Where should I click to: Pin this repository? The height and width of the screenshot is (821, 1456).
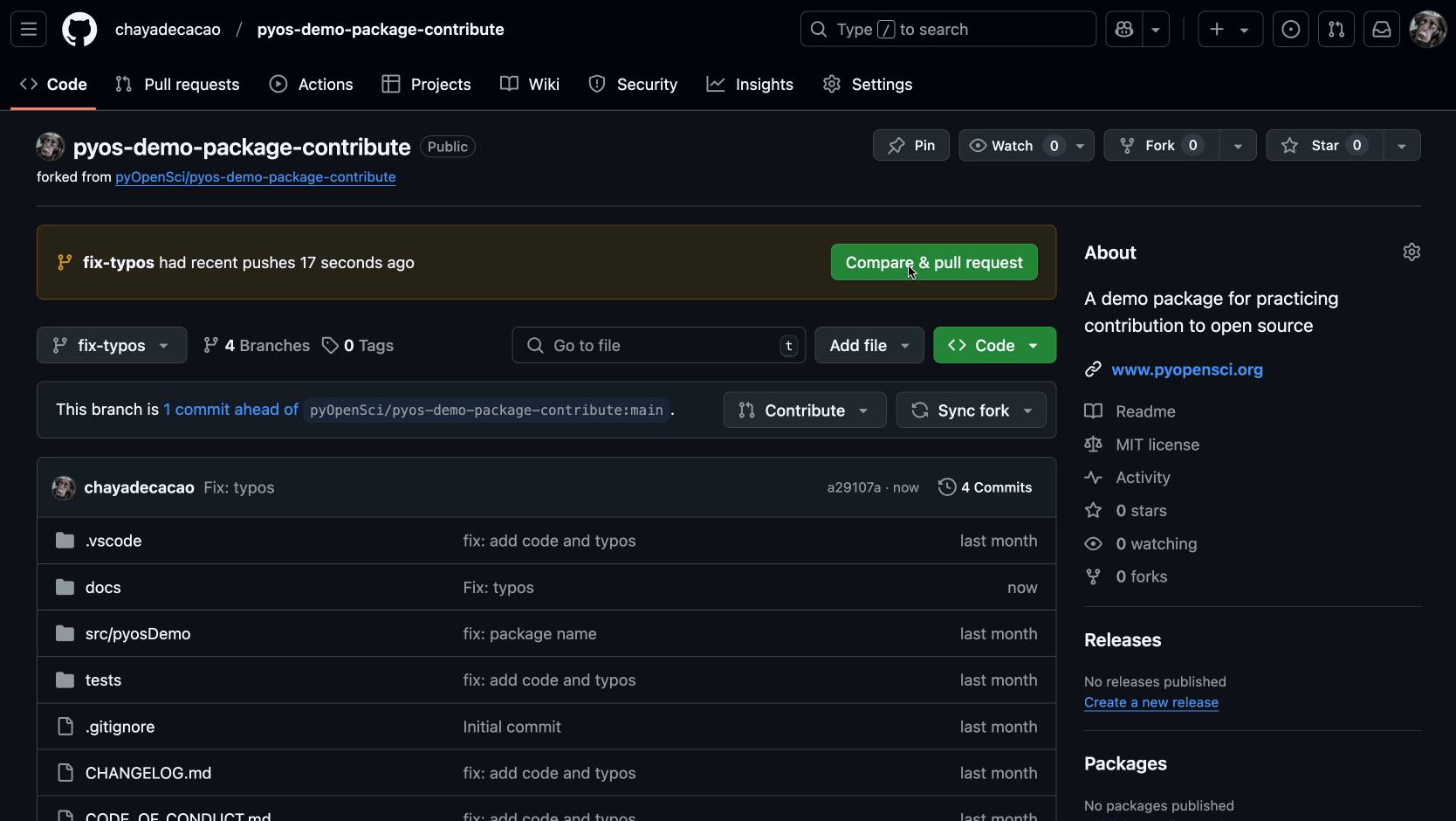[911, 146]
